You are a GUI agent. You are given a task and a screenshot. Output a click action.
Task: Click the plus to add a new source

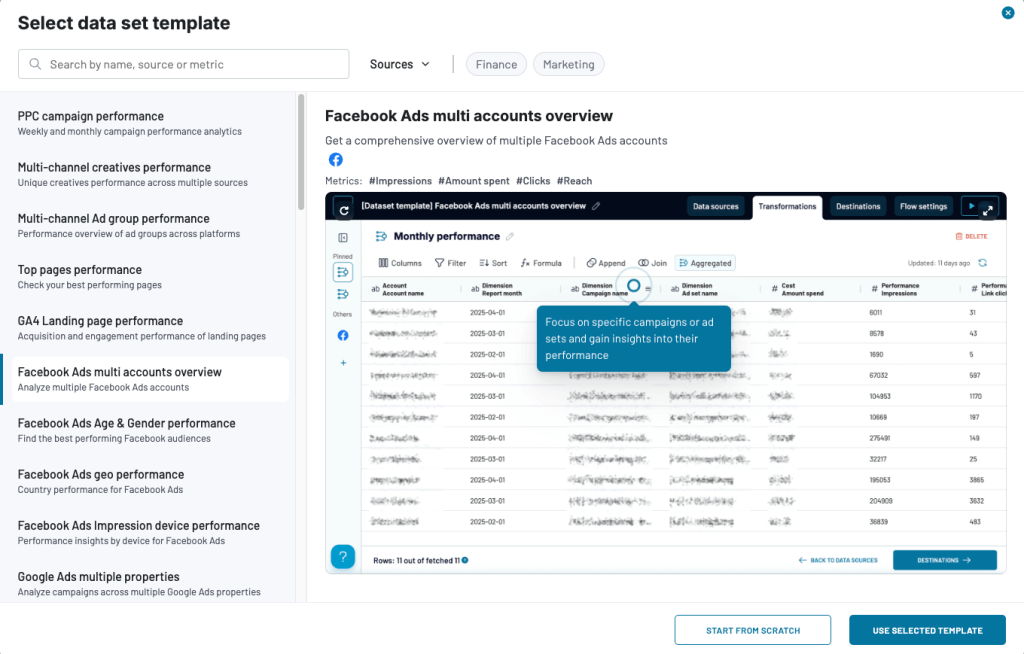click(x=343, y=363)
